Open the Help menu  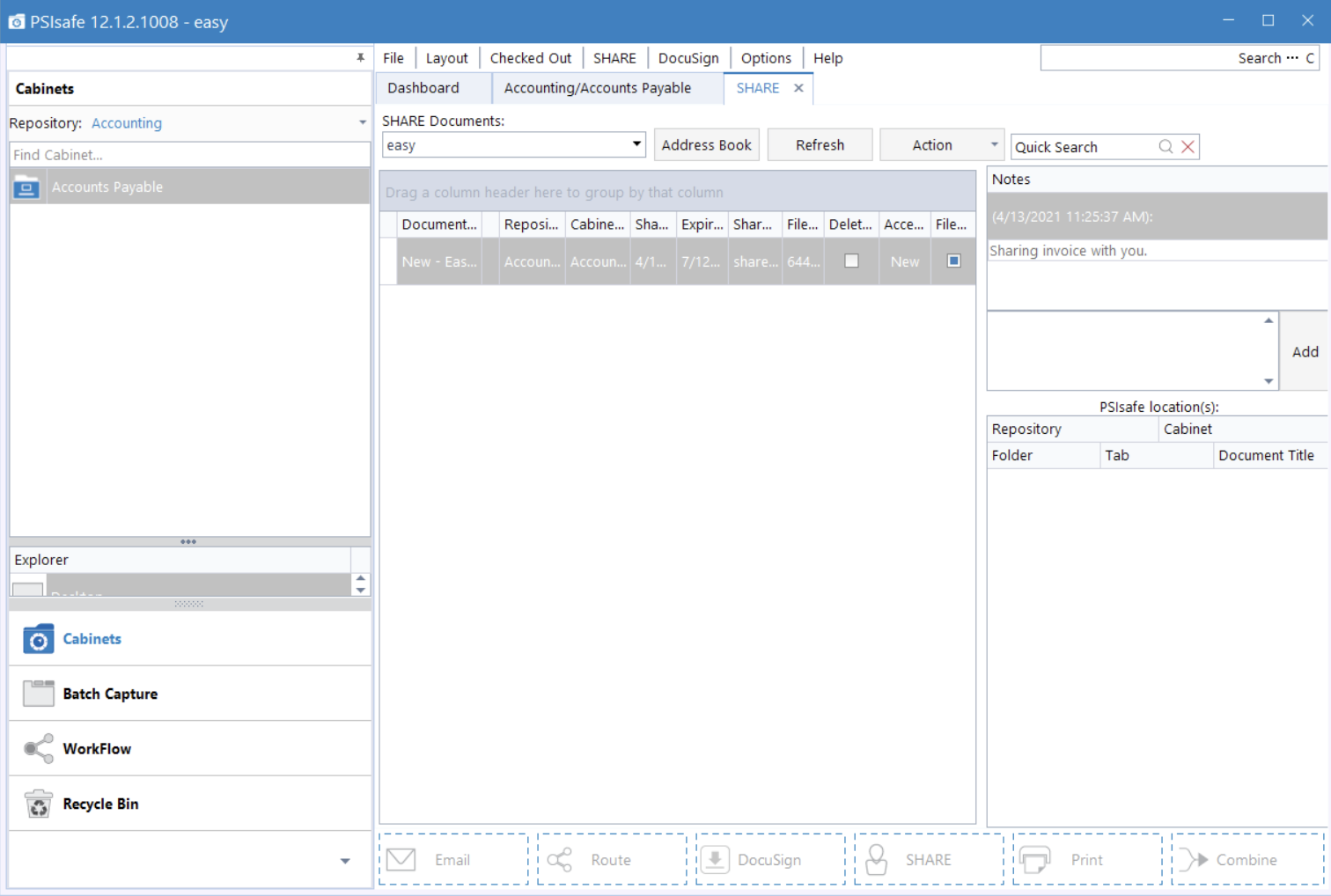[827, 58]
